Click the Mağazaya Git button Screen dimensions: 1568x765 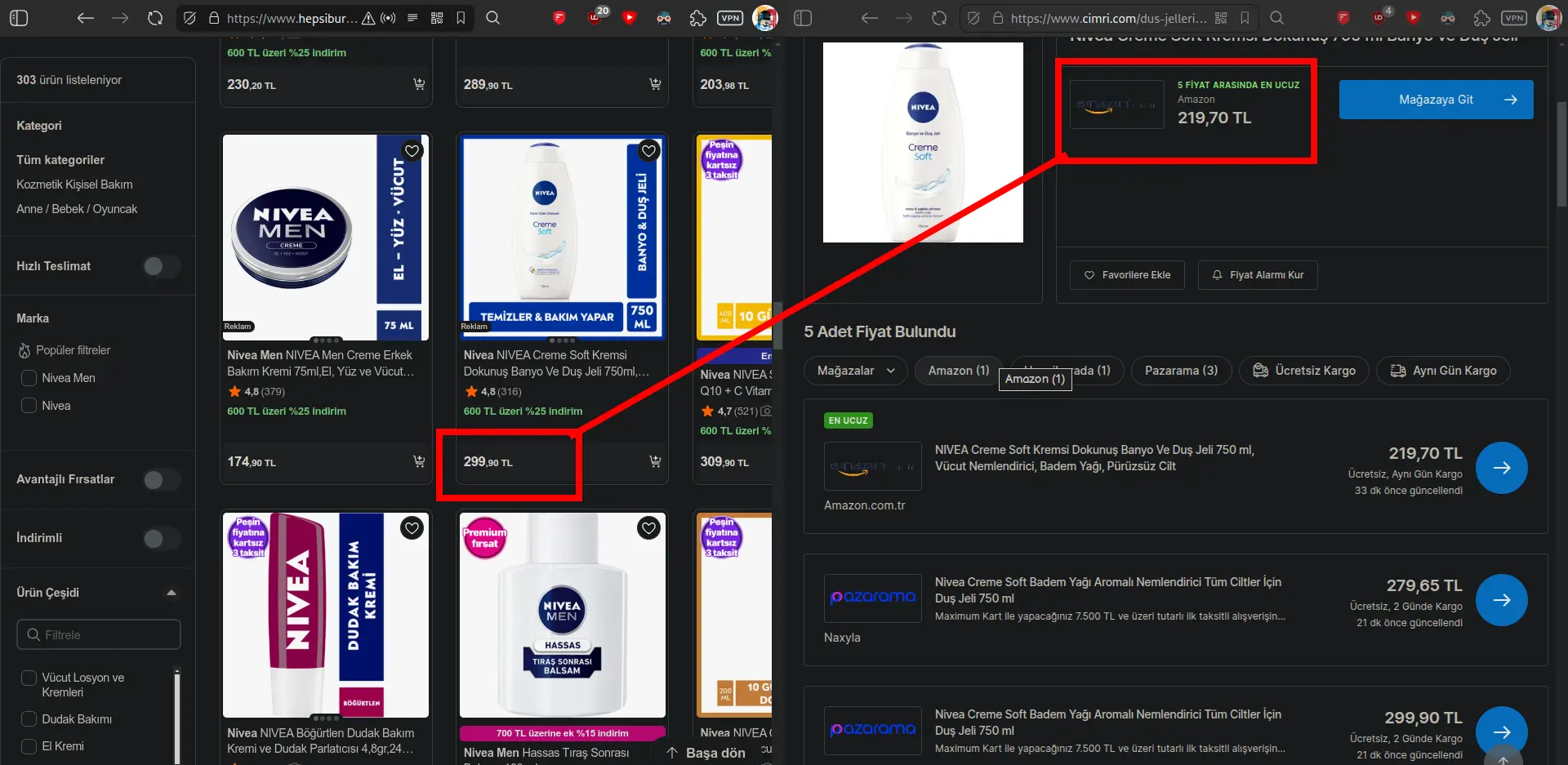pyautogui.click(x=1436, y=100)
